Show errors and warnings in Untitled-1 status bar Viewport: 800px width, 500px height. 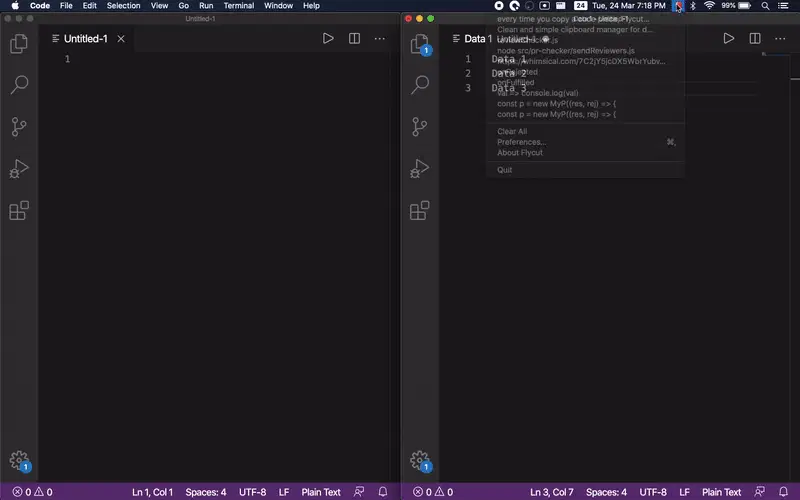[x=32, y=492]
